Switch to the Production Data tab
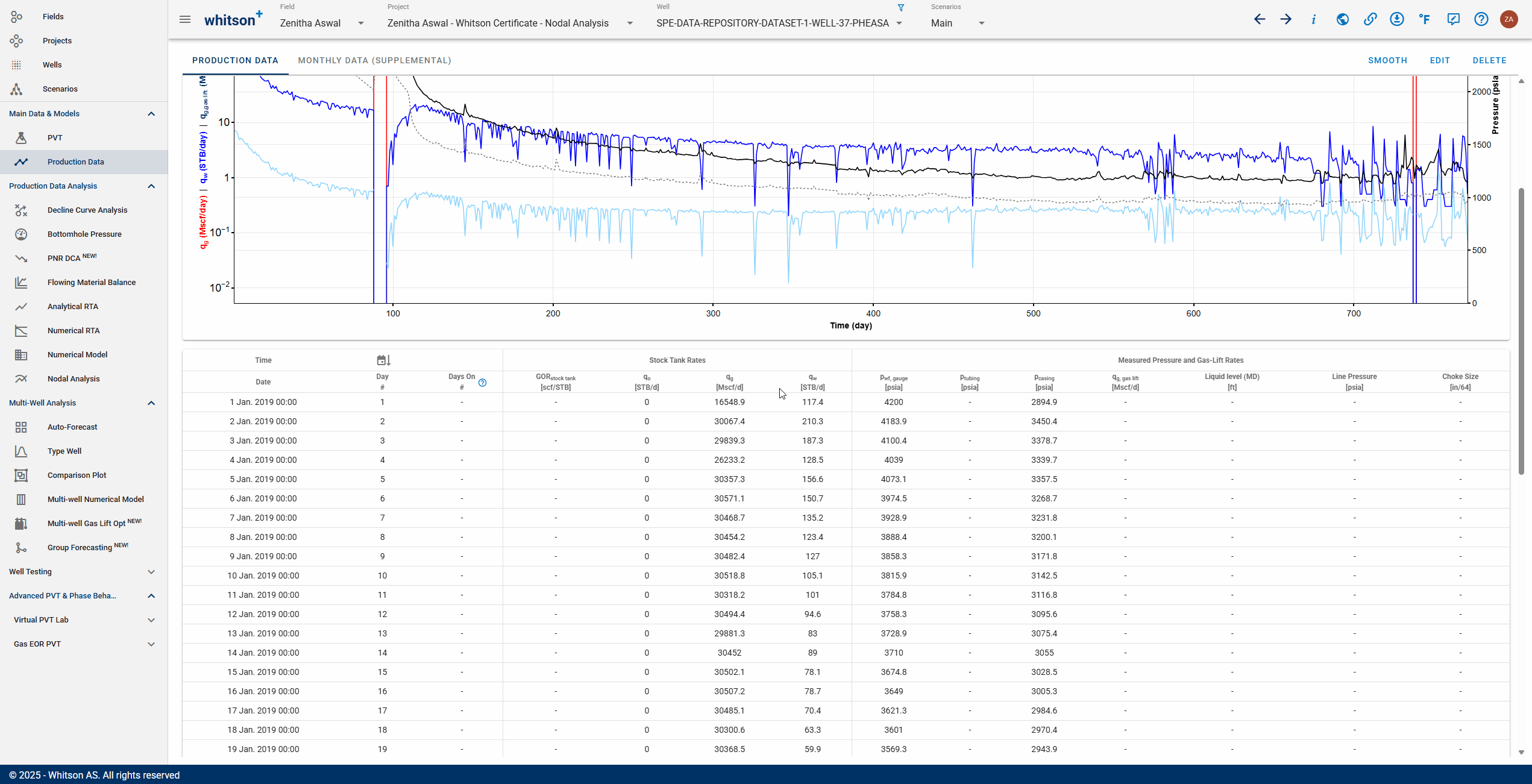Screen dimensions: 1532x784 tap(235, 60)
